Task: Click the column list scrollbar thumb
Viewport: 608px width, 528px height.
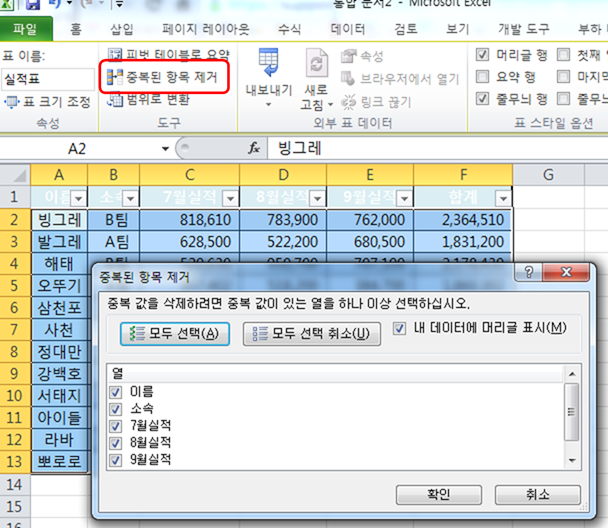Action: click(572, 412)
